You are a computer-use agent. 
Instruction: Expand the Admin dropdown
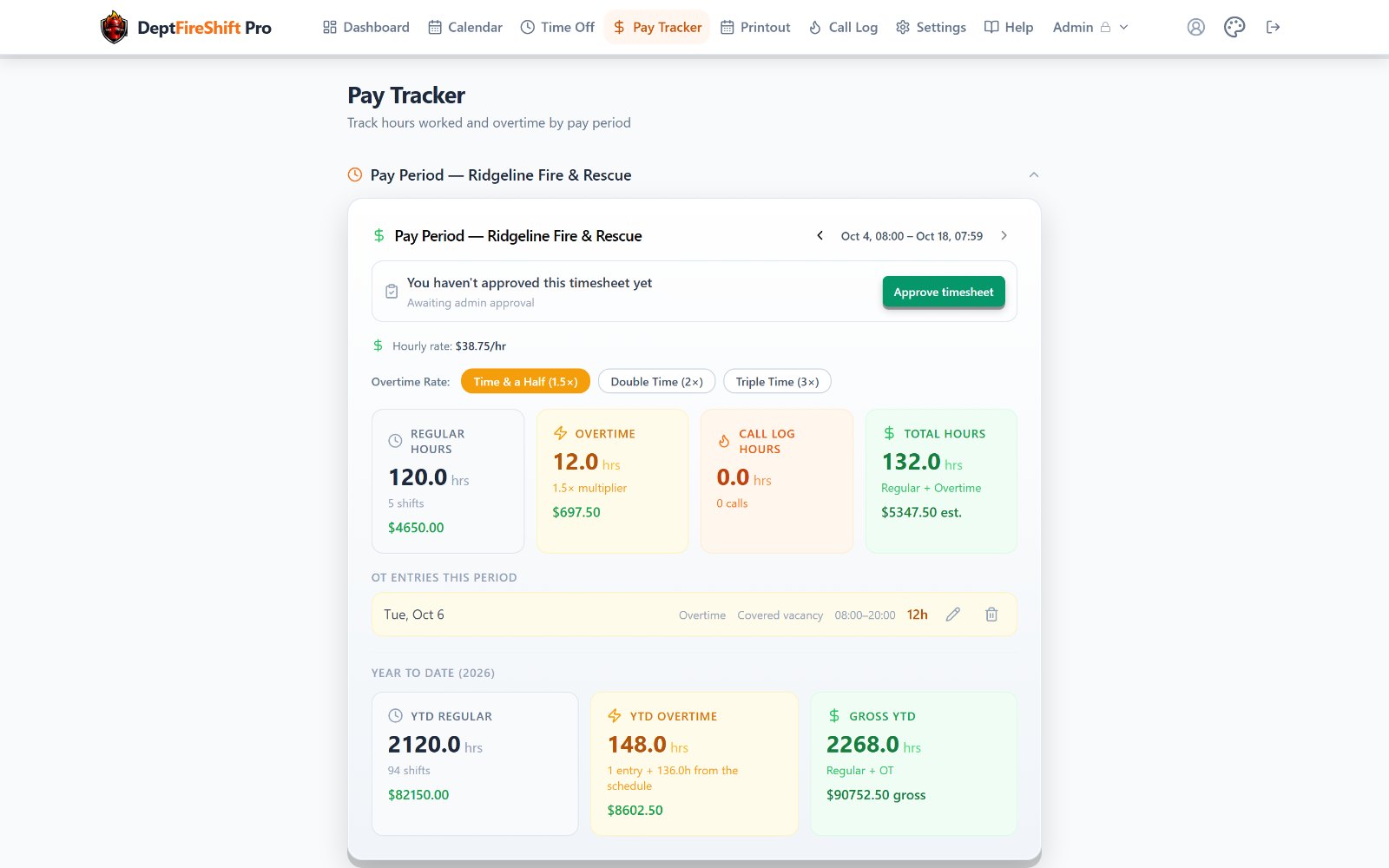pos(1090,27)
